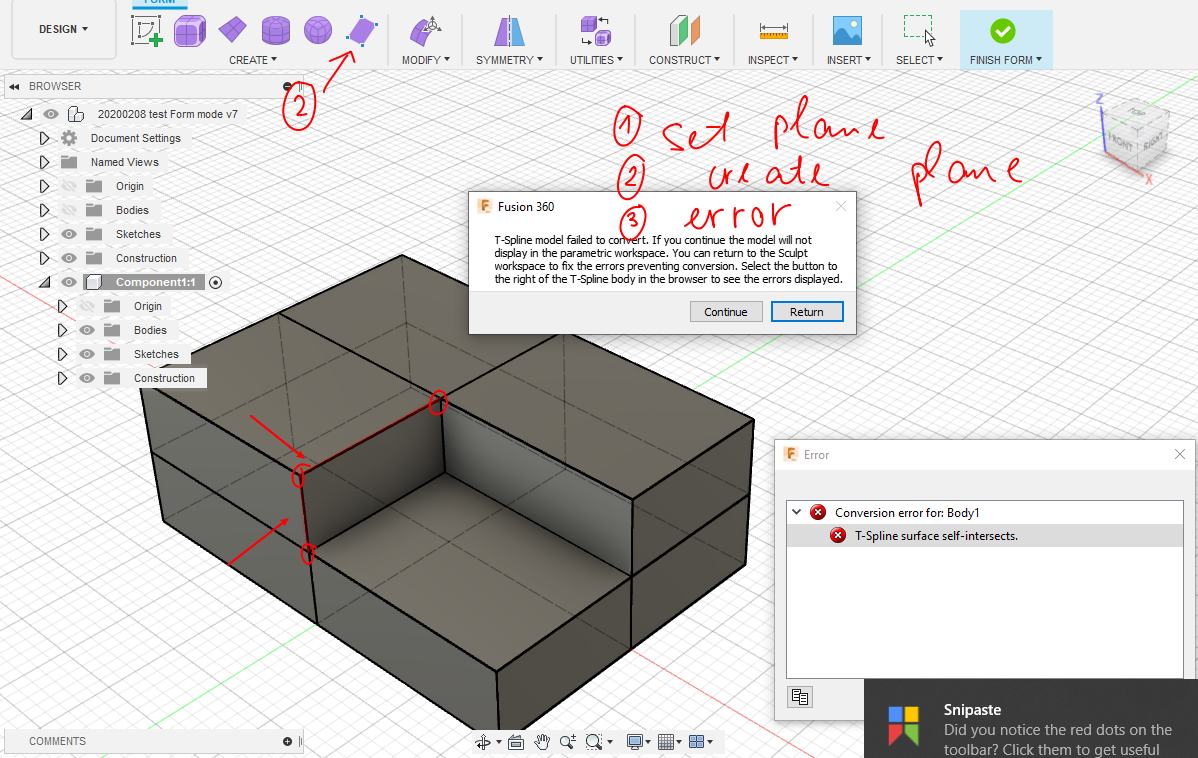Select the Plane primitive tool
The height and width of the screenshot is (758, 1198).
[233, 30]
